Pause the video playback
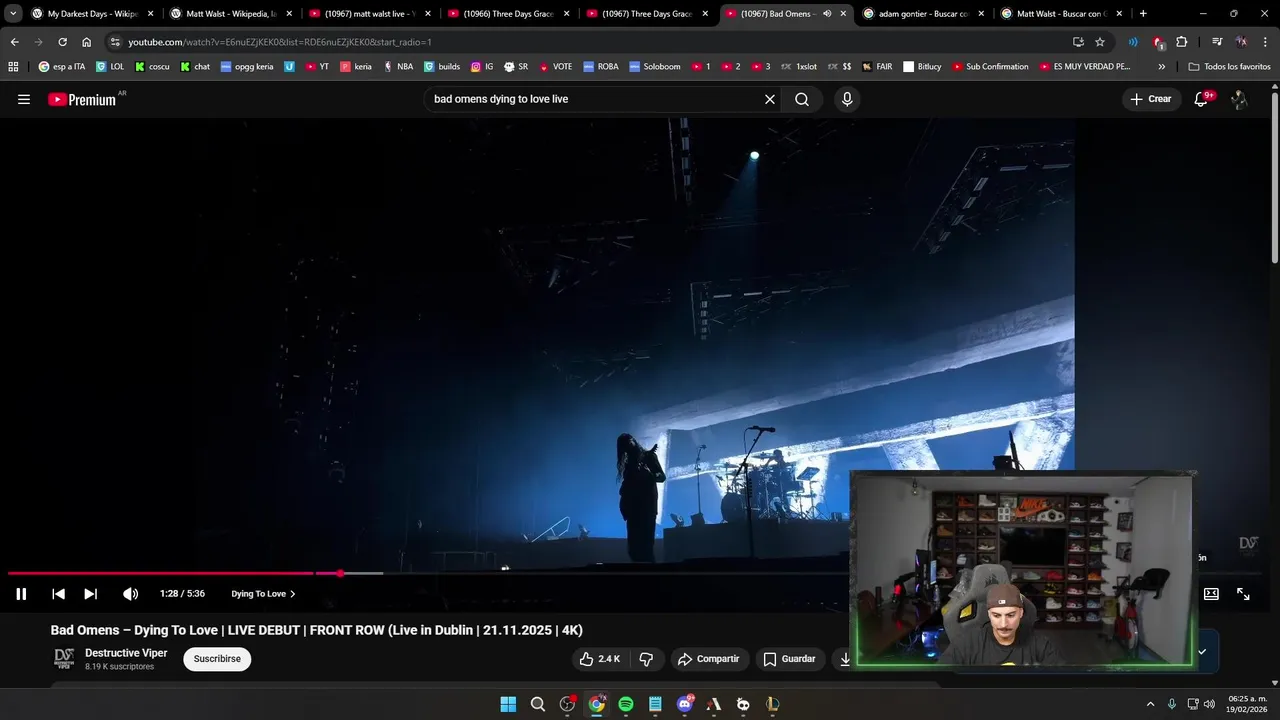The height and width of the screenshot is (720, 1280). pos(21,594)
